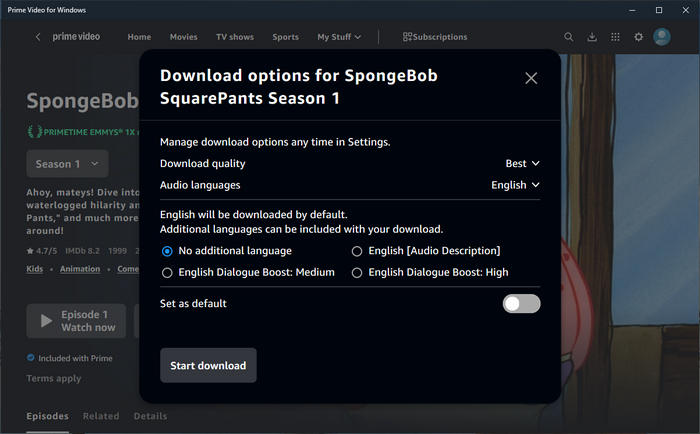Open Subscriptions page
This screenshot has height=434, width=700.
(435, 37)
